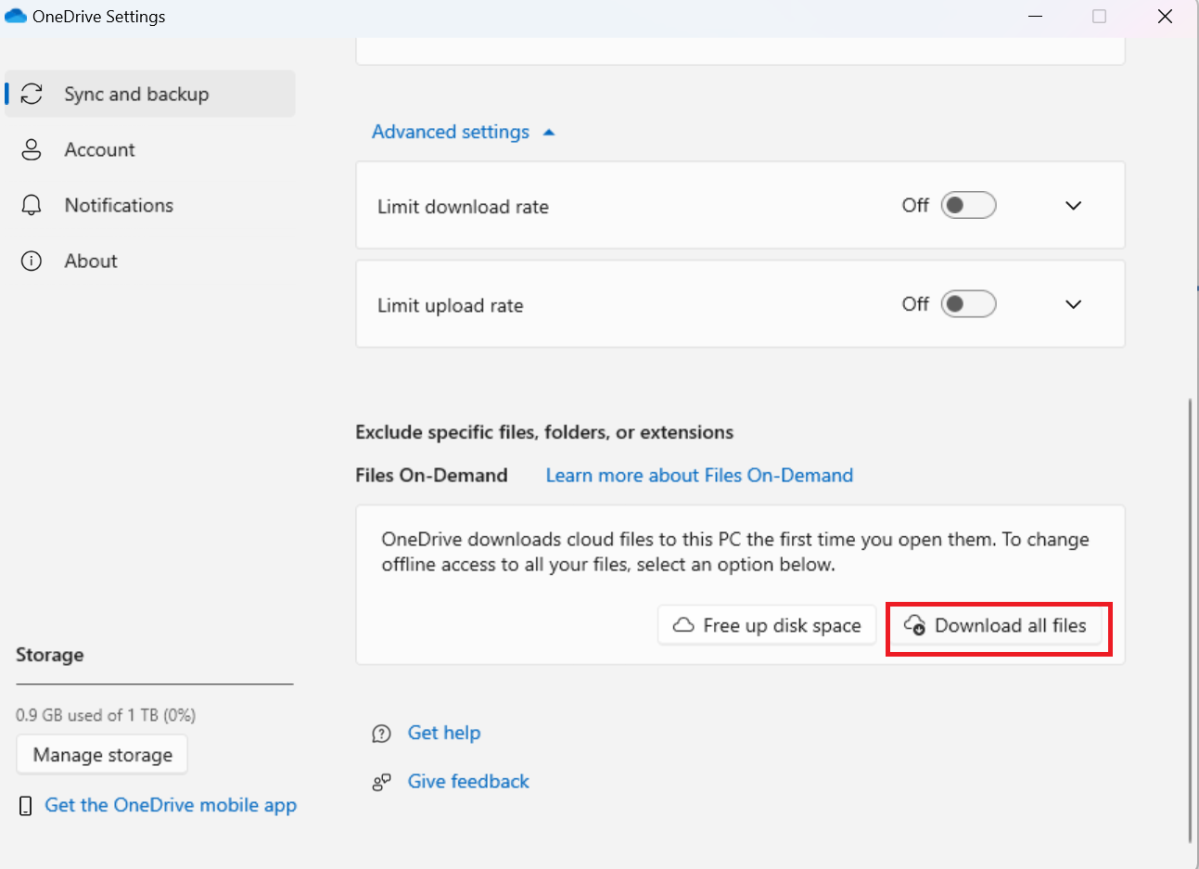Click Free up disk space button
The width and height of the screenshot is (1199, 869).
click(767, 625)
